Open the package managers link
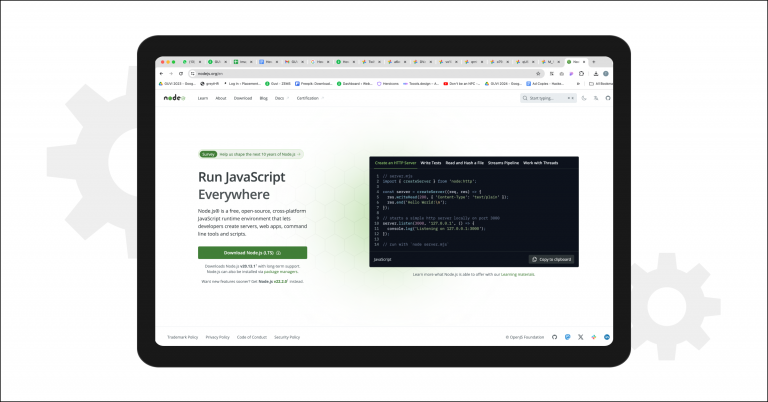This screenshot has width=768, height=402. (x=281, y=271)
